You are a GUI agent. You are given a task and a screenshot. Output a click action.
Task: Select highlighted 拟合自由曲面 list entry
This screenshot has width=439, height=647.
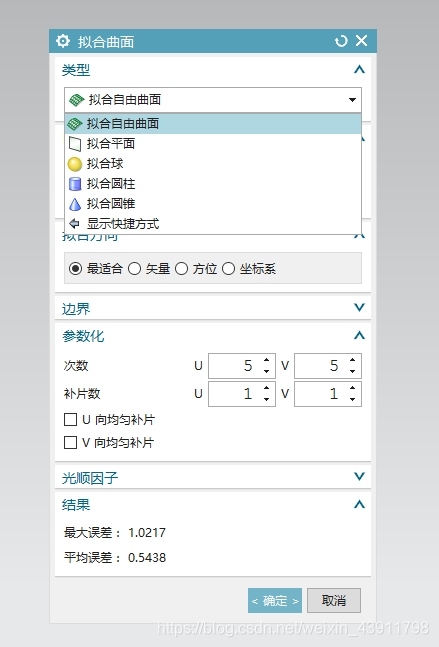213,124
